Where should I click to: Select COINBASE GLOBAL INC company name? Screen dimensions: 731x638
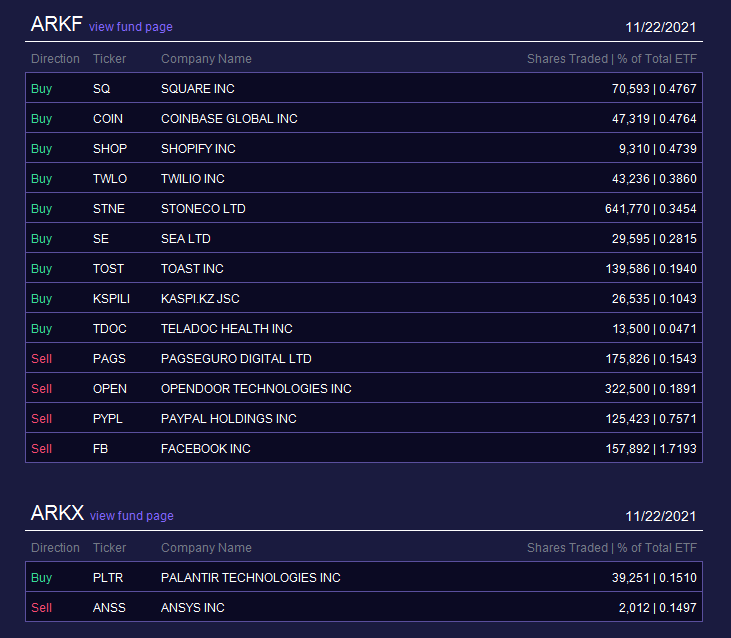click(x=229, y=119)
